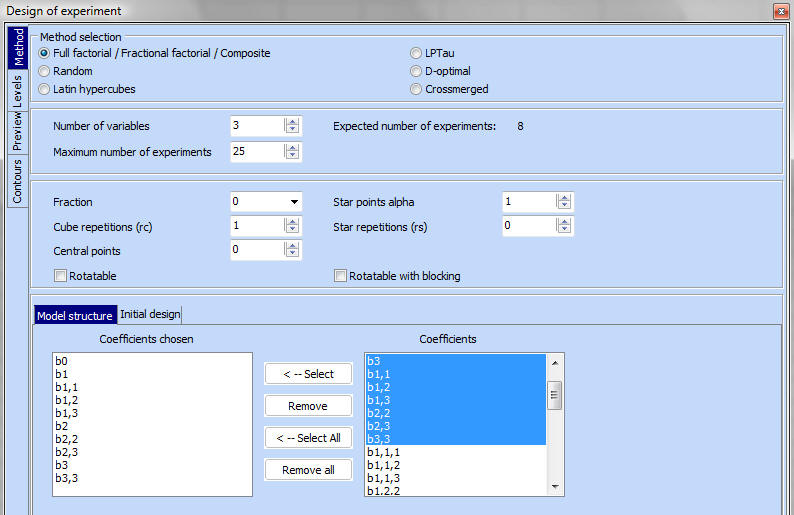Open the Levels vertical tab

tap(17, 95)
